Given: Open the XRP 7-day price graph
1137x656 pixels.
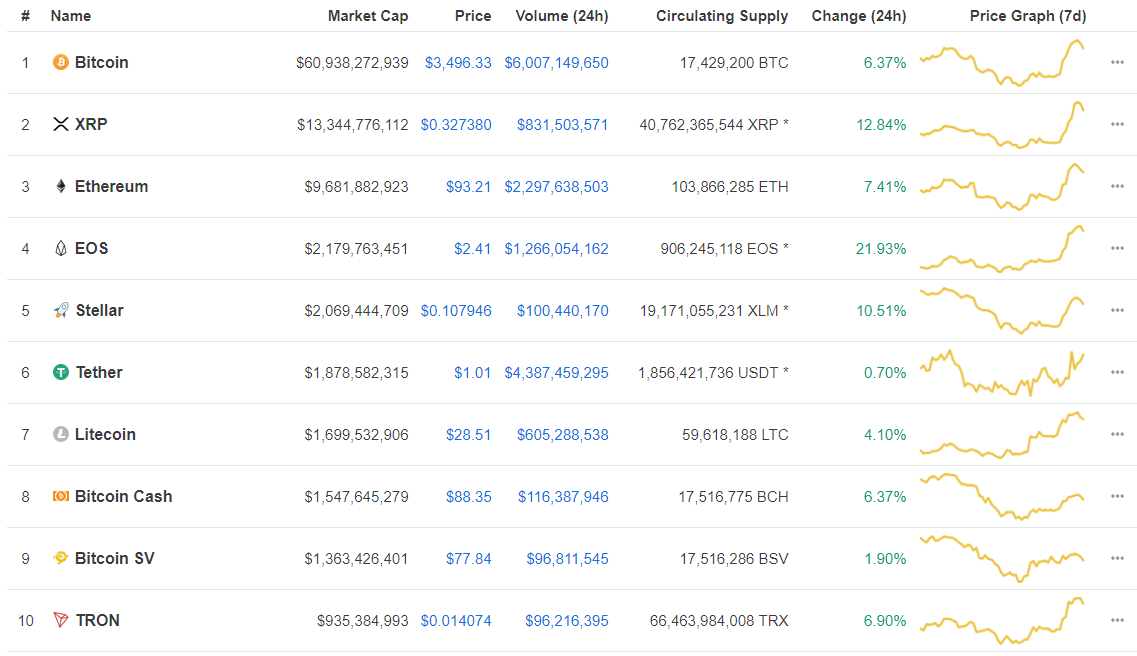Looking at the screenshot, I should [x=1002, y=125].
